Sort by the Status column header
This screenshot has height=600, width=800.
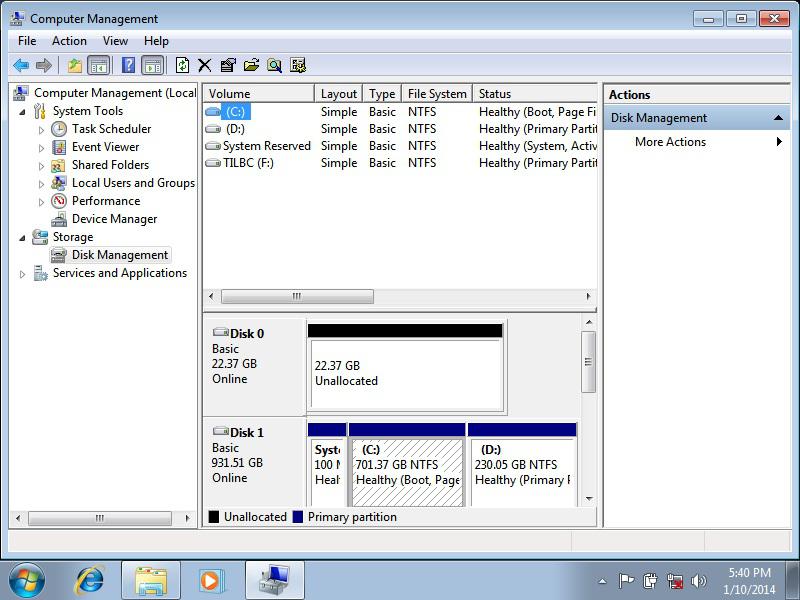pyautogui.click(x=535, y=94)
